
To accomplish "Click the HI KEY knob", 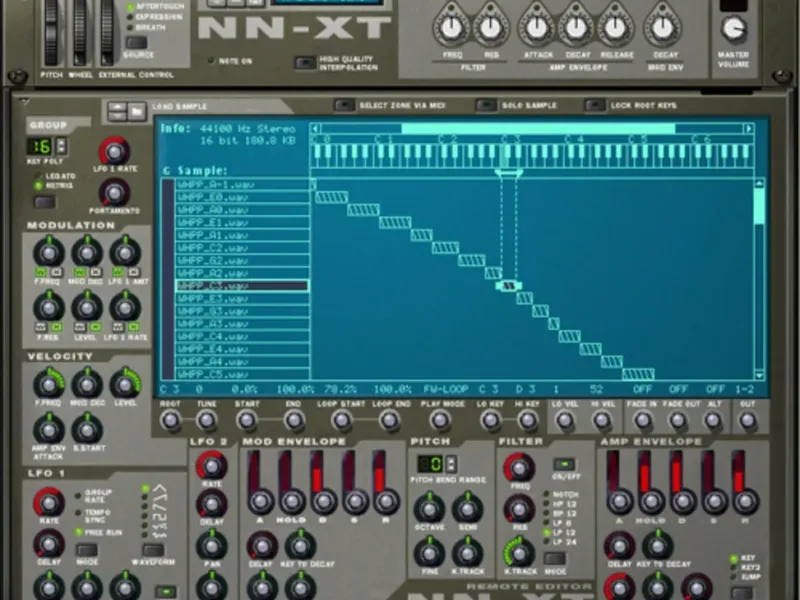I will click(x=527, y=421).
